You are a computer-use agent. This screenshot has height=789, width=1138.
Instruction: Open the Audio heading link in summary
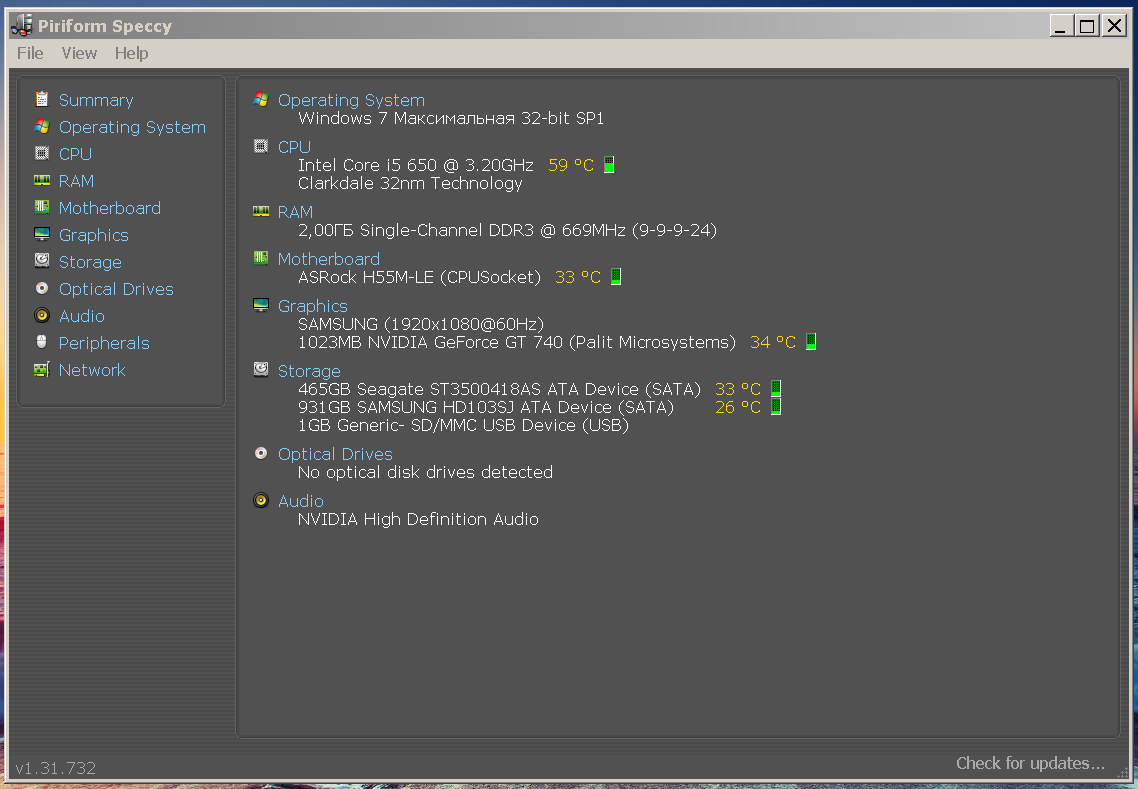(x=300, y=501)
